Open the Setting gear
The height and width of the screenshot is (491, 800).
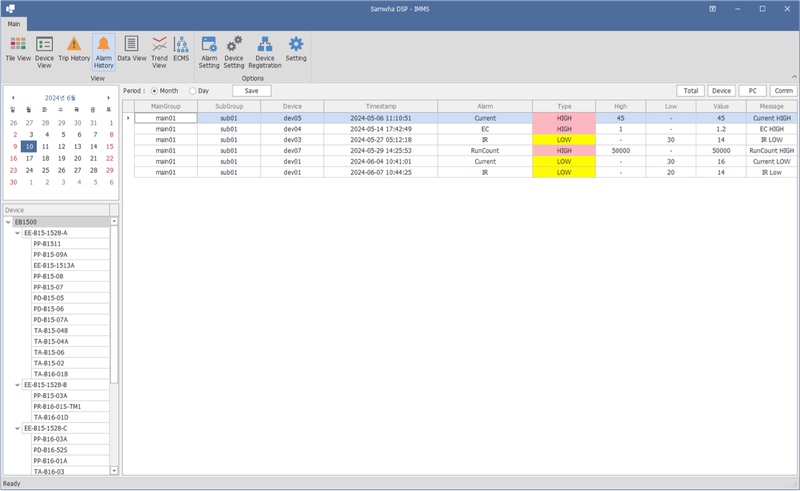click(x=296, y=50)
